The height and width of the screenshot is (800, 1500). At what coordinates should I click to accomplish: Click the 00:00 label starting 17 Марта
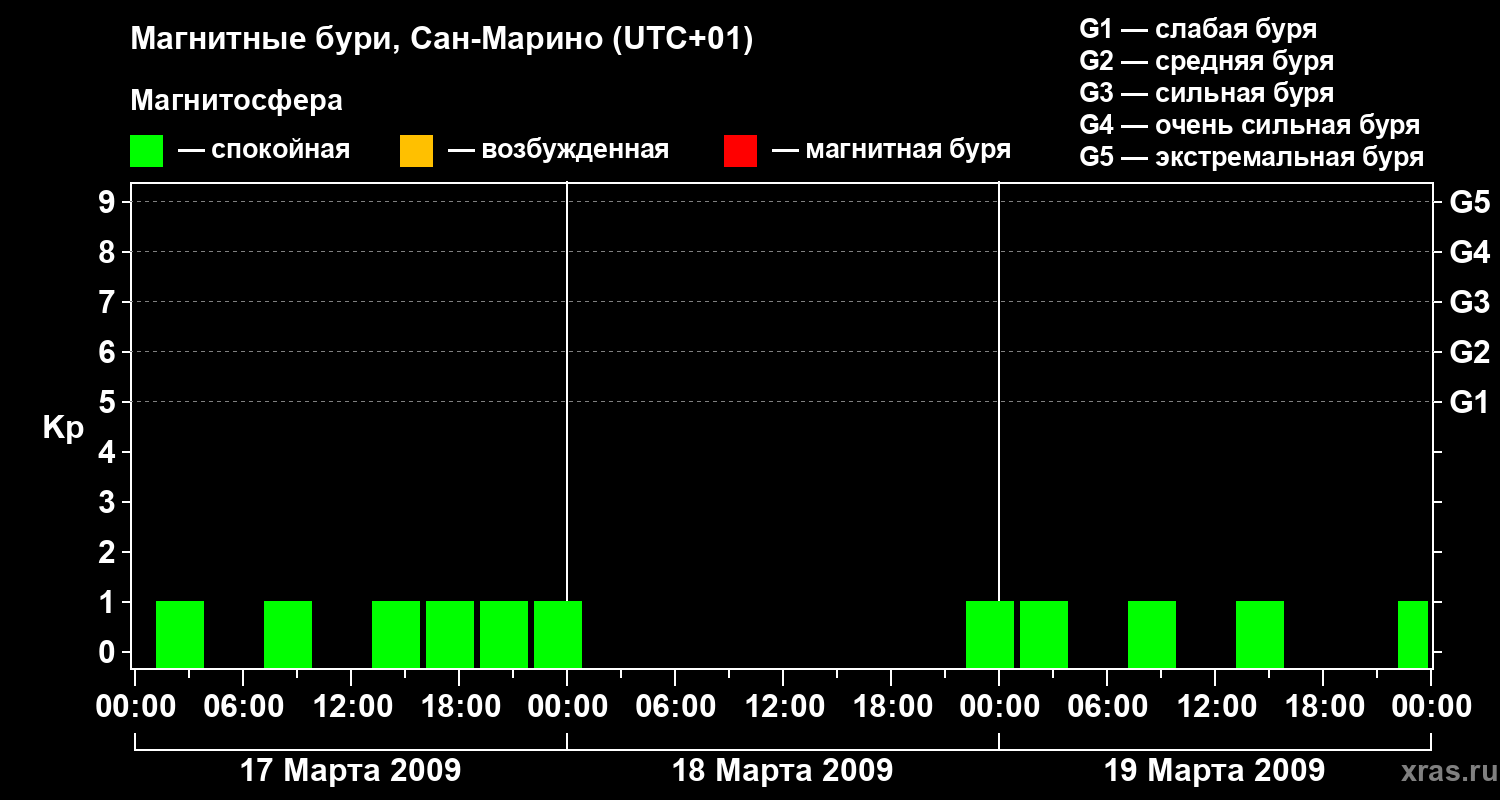[x=135, y=707]
